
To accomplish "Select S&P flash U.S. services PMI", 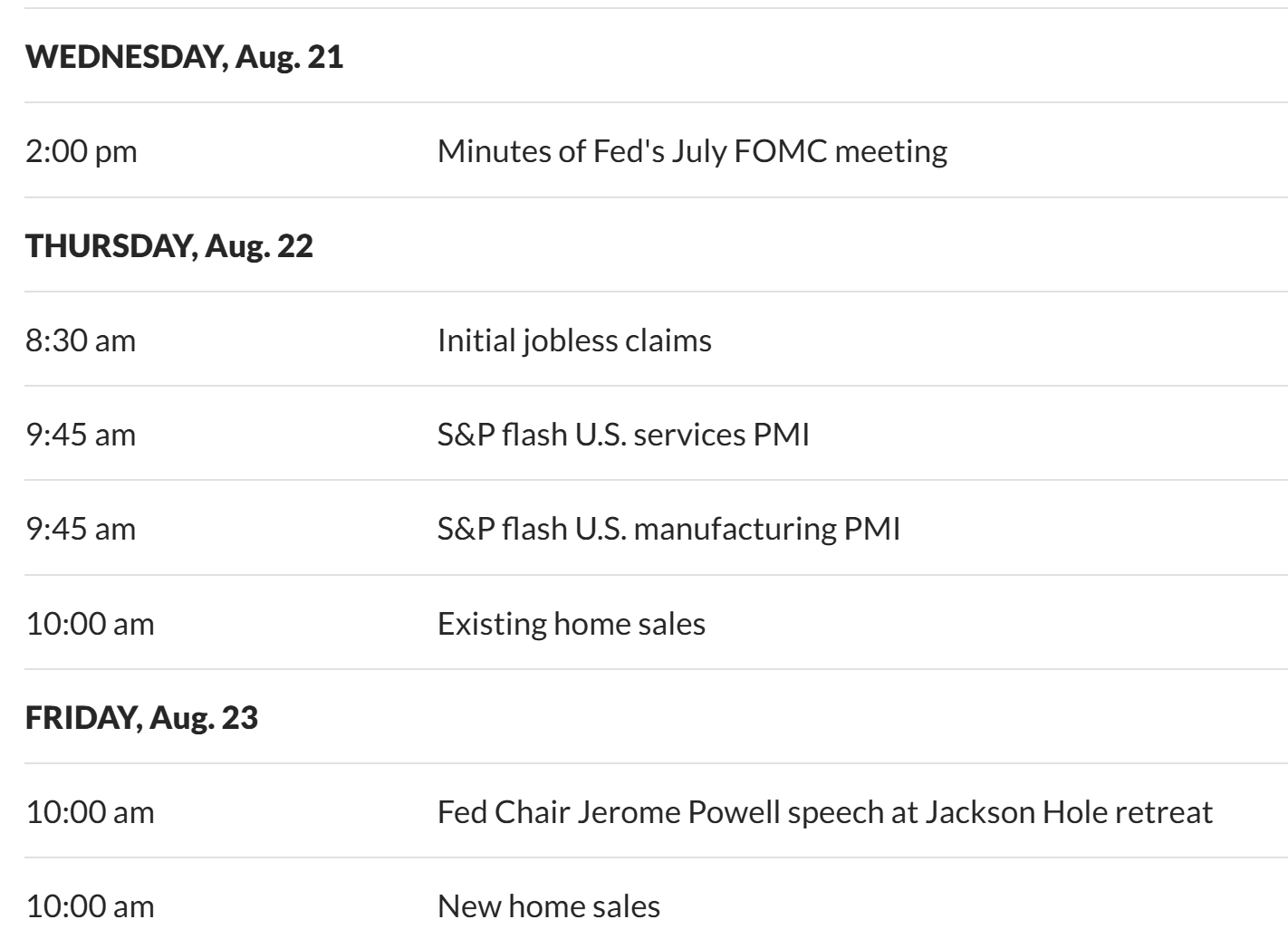I will point(623,435).
